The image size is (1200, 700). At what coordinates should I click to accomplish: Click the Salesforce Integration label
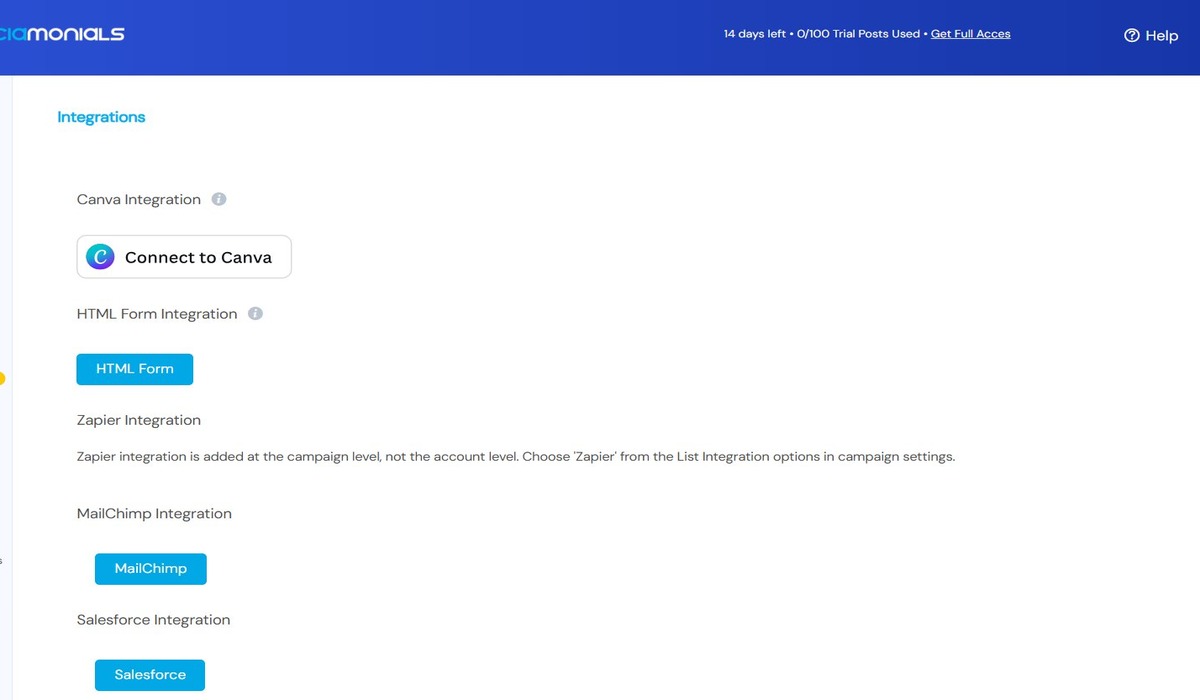[153, 620]
